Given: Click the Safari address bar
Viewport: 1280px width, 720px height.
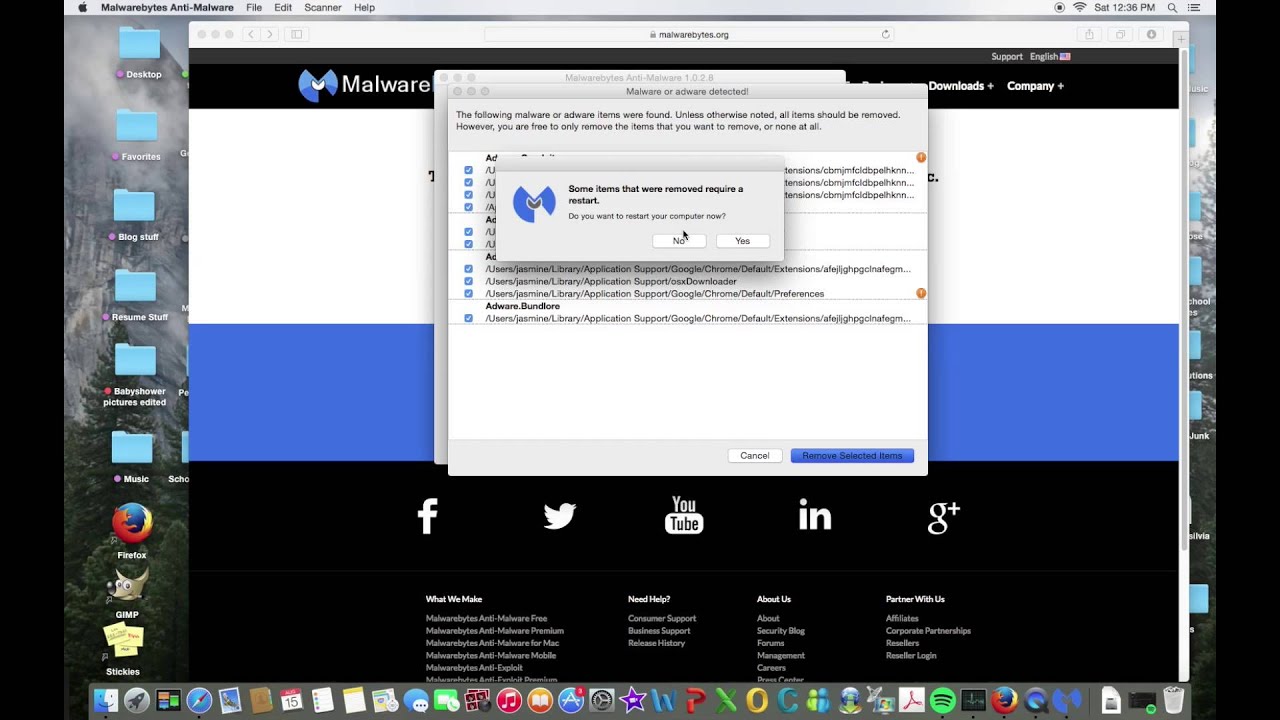Looking at the screenshot, I should point(689,34).
